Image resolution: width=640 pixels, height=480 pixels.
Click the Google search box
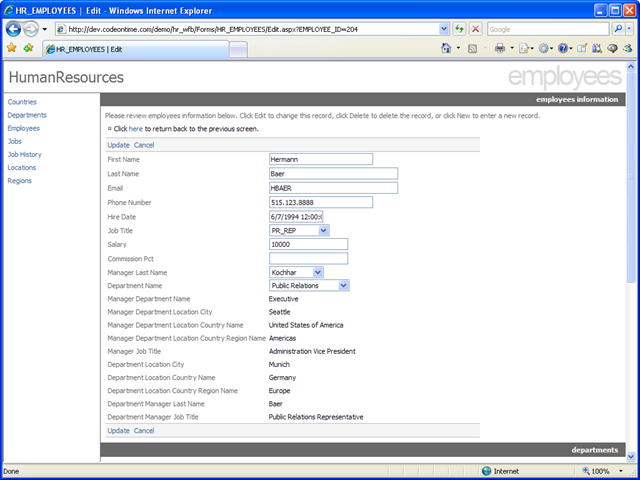548,29
